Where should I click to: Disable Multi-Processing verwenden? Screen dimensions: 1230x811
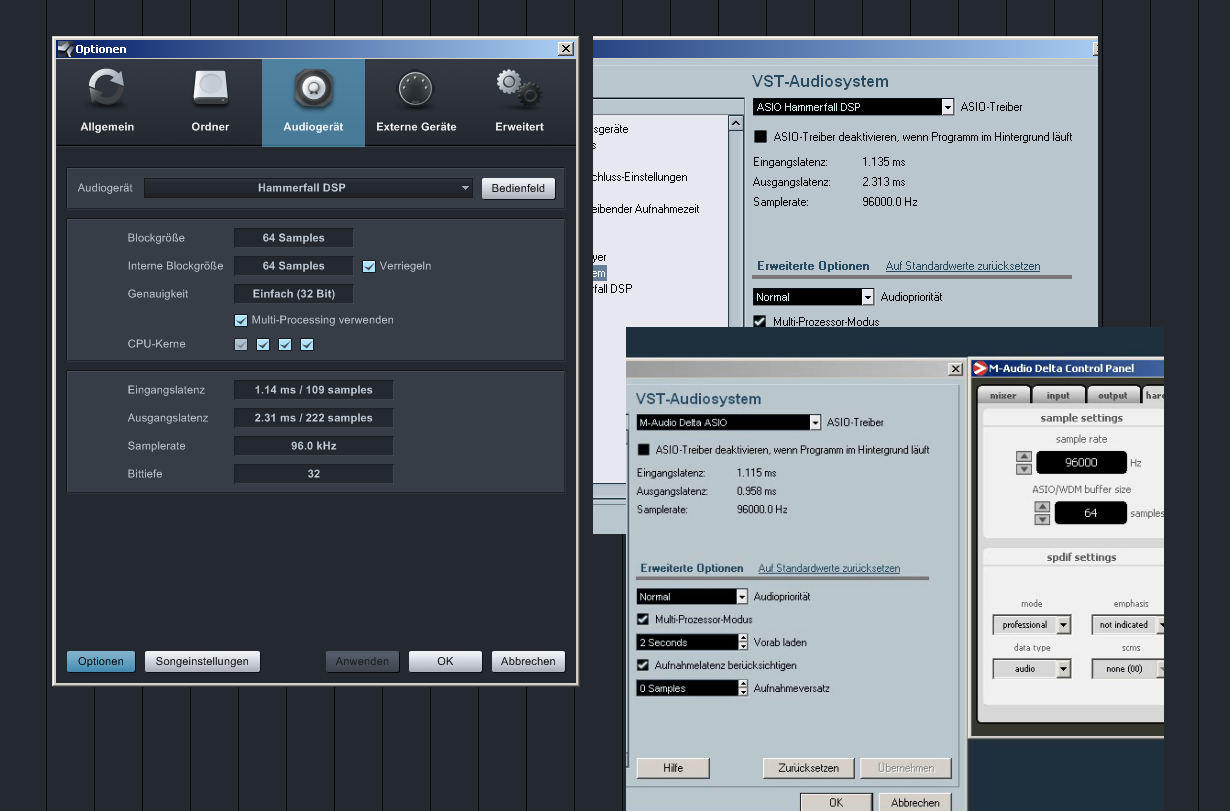coord(241,320)
